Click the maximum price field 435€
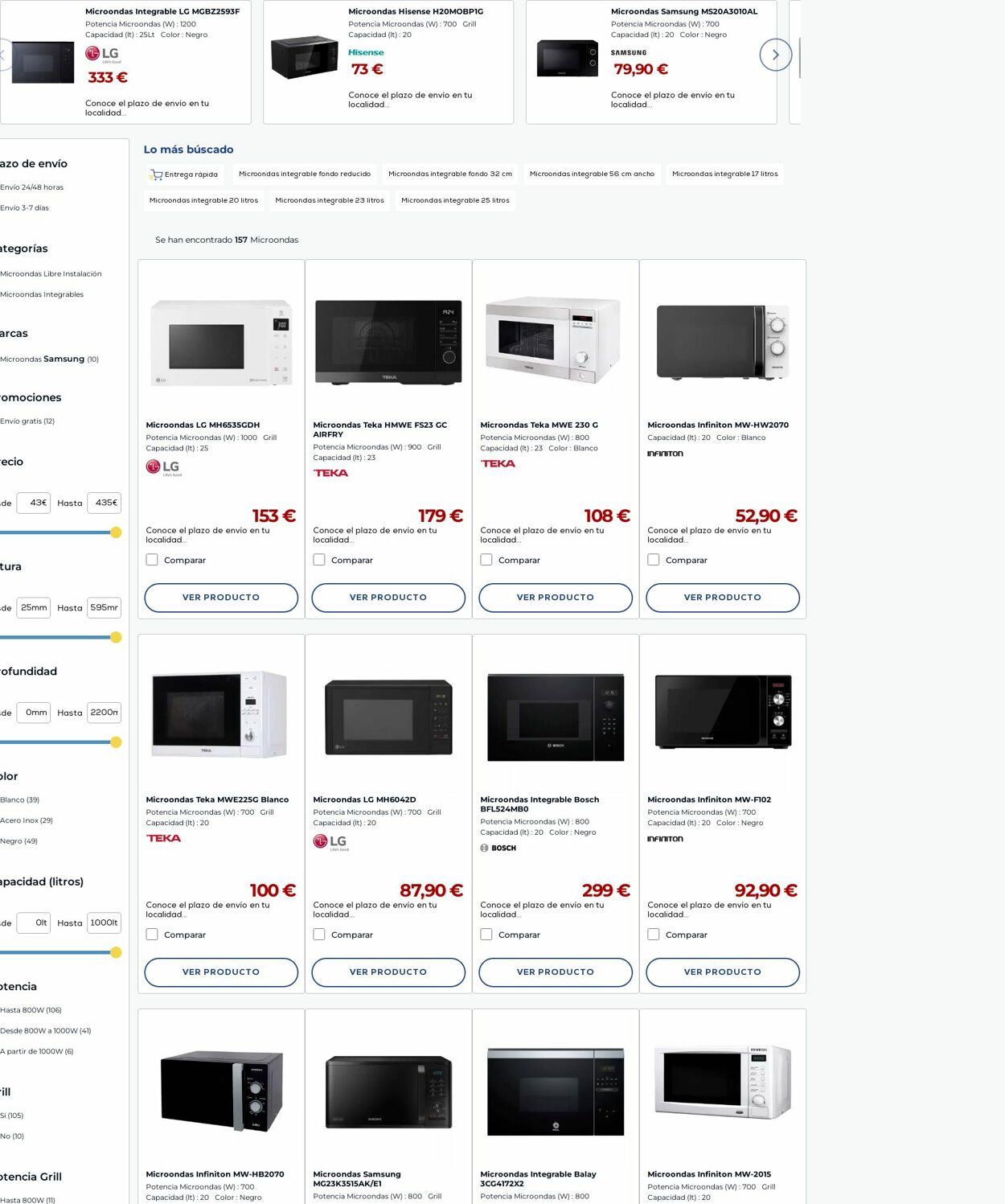This screenshot has height=1204, width=1005. click(x=105, y=503)
